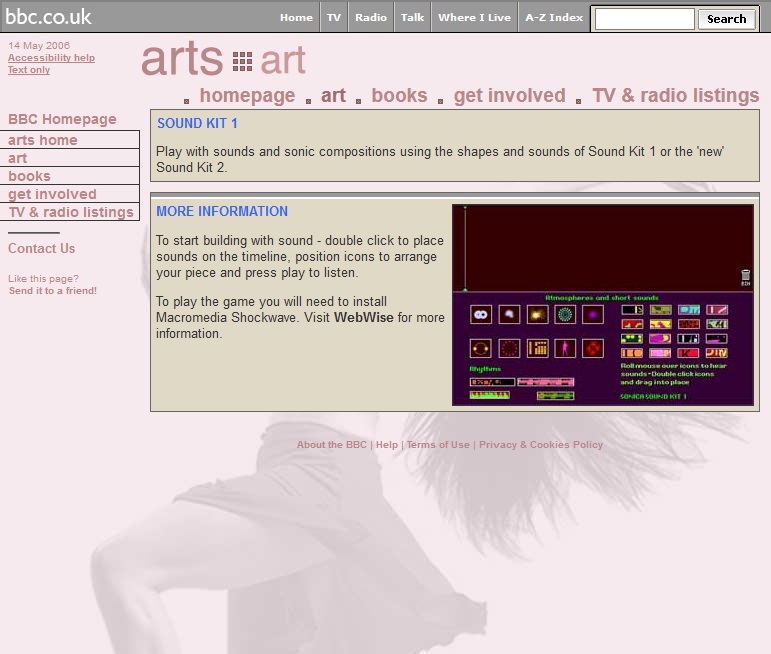Open 'TV & radio listings' in top navigation

point(676,95)
